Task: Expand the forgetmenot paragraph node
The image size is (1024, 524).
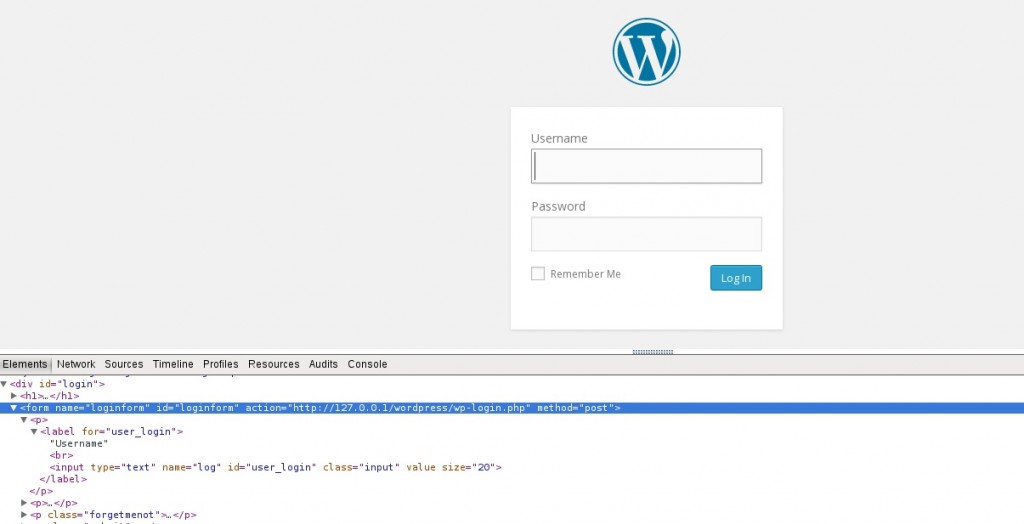Action: 24,515
